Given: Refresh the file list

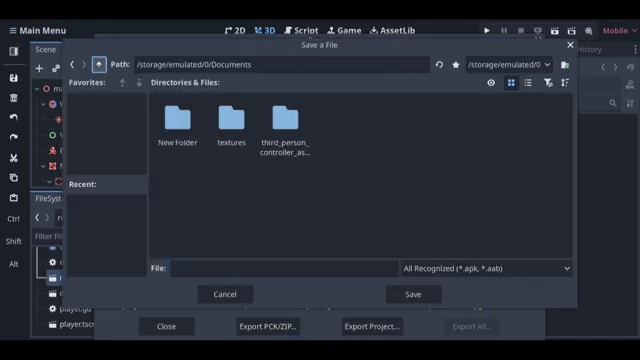Looking at the screenshot, I should click(439, 64).
